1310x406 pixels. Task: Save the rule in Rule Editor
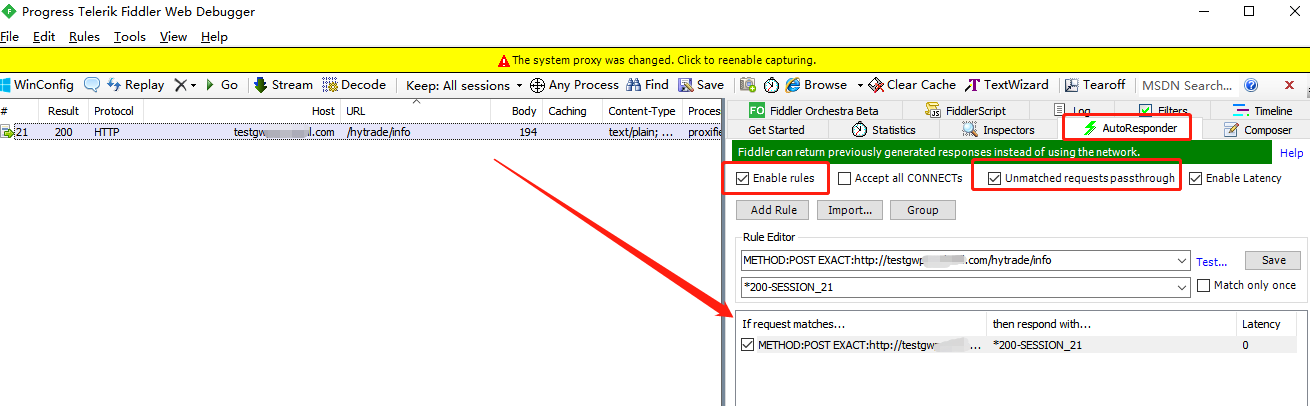click(1273, 260)
